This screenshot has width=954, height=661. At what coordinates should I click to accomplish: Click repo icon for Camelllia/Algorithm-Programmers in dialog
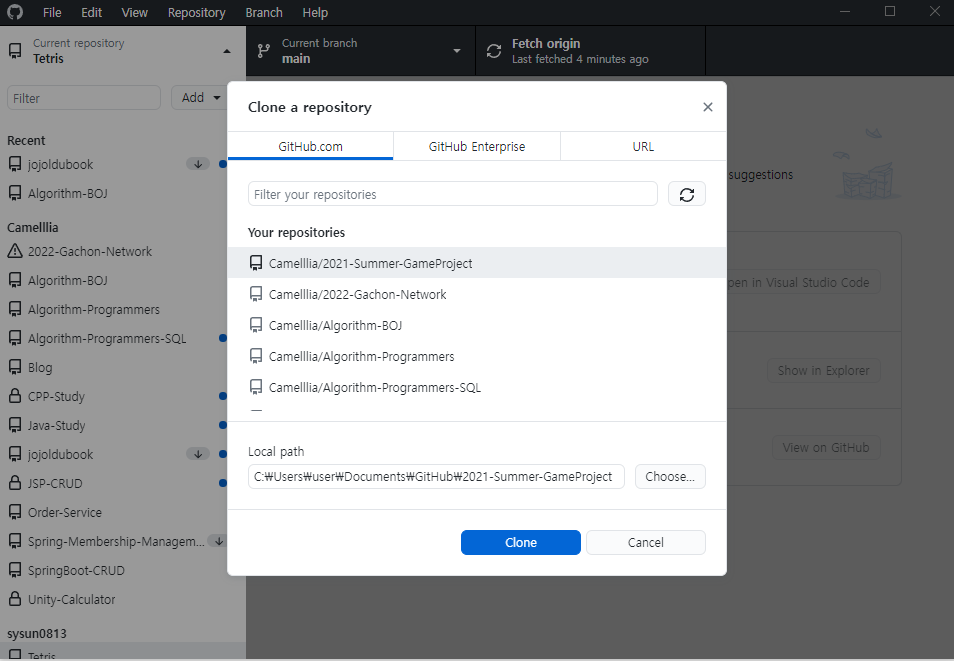[256, 356]
